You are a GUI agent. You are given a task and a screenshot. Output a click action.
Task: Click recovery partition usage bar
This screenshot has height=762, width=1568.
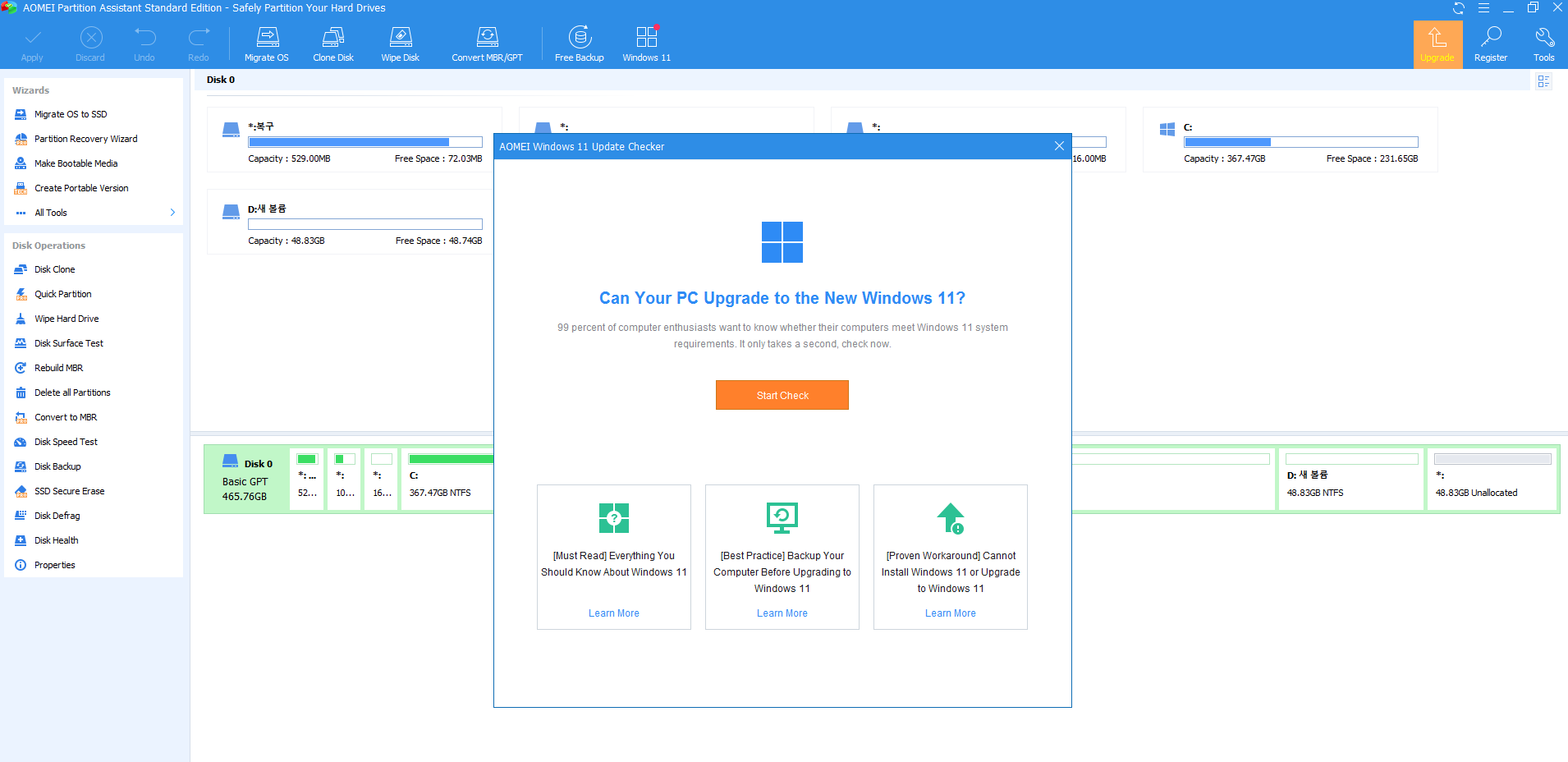click(365, 142)
